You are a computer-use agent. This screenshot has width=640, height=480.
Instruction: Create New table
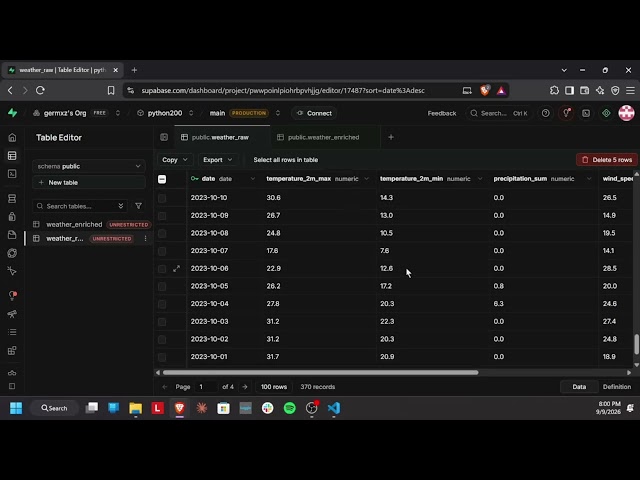pos(89,182)
